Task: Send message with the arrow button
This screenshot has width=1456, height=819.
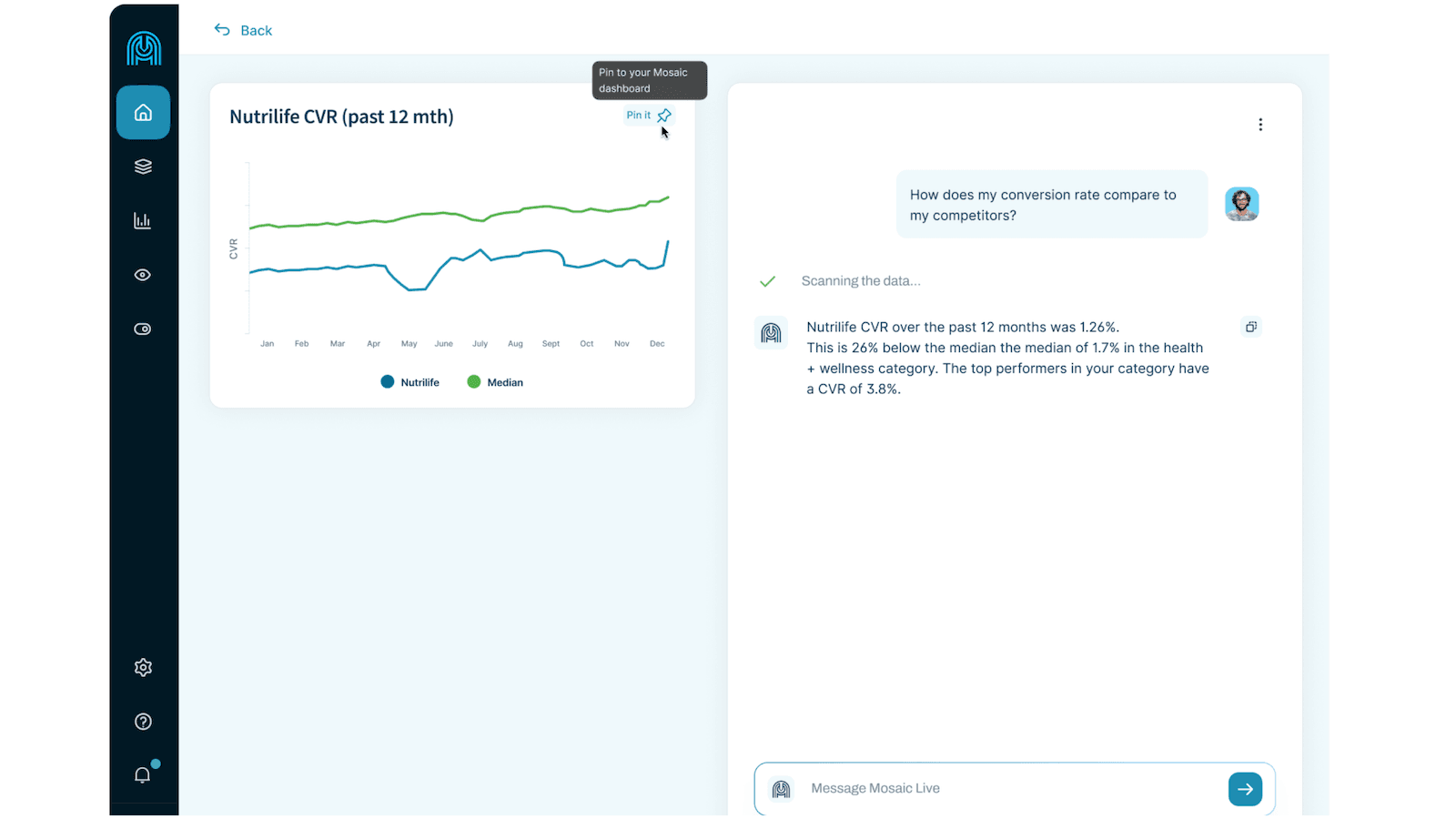Action: pos(1245,789)
